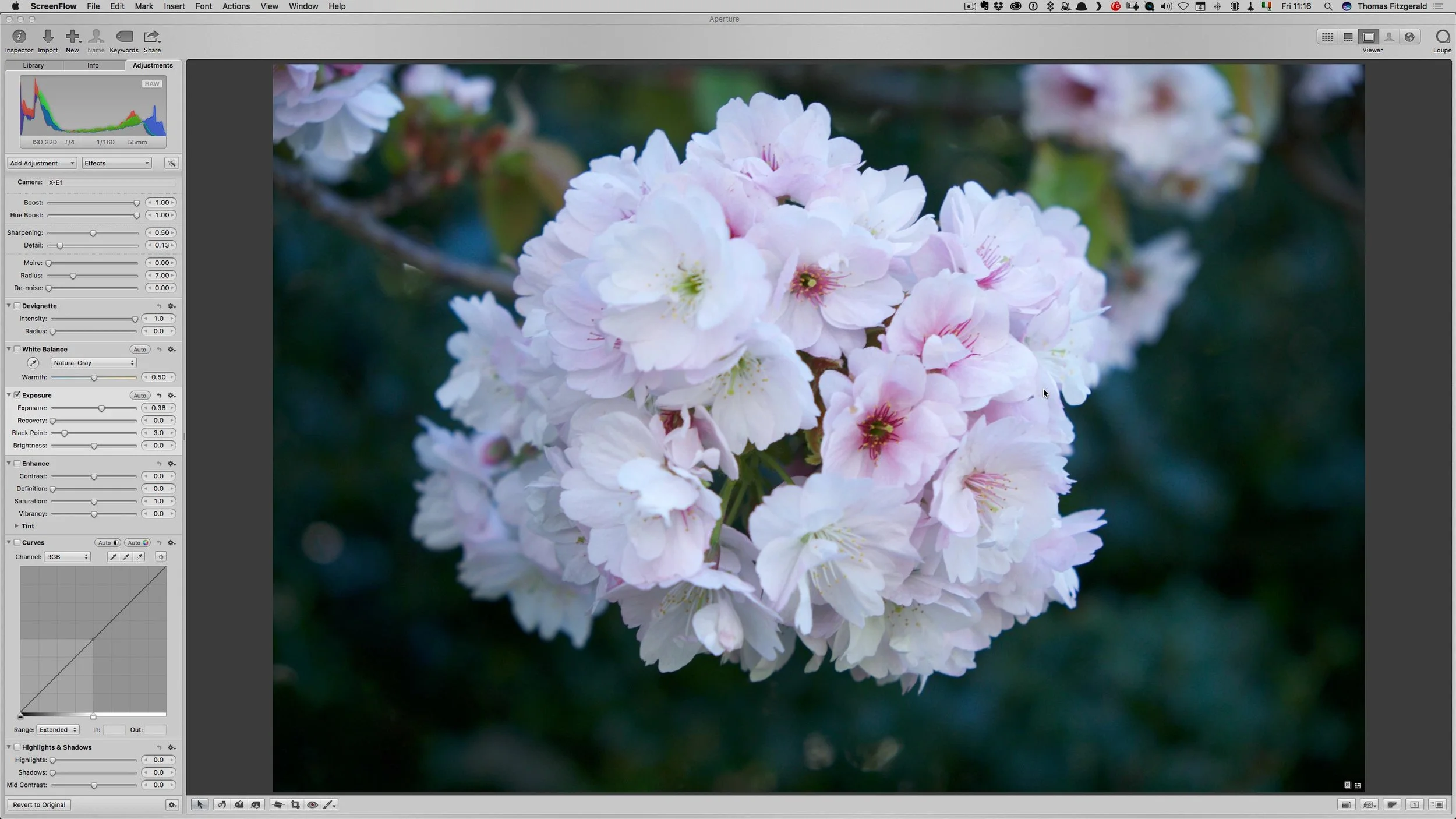Viewport: 1456px width, 819px height.
Task: Expand the Tint section
Action: pos(16,526)
